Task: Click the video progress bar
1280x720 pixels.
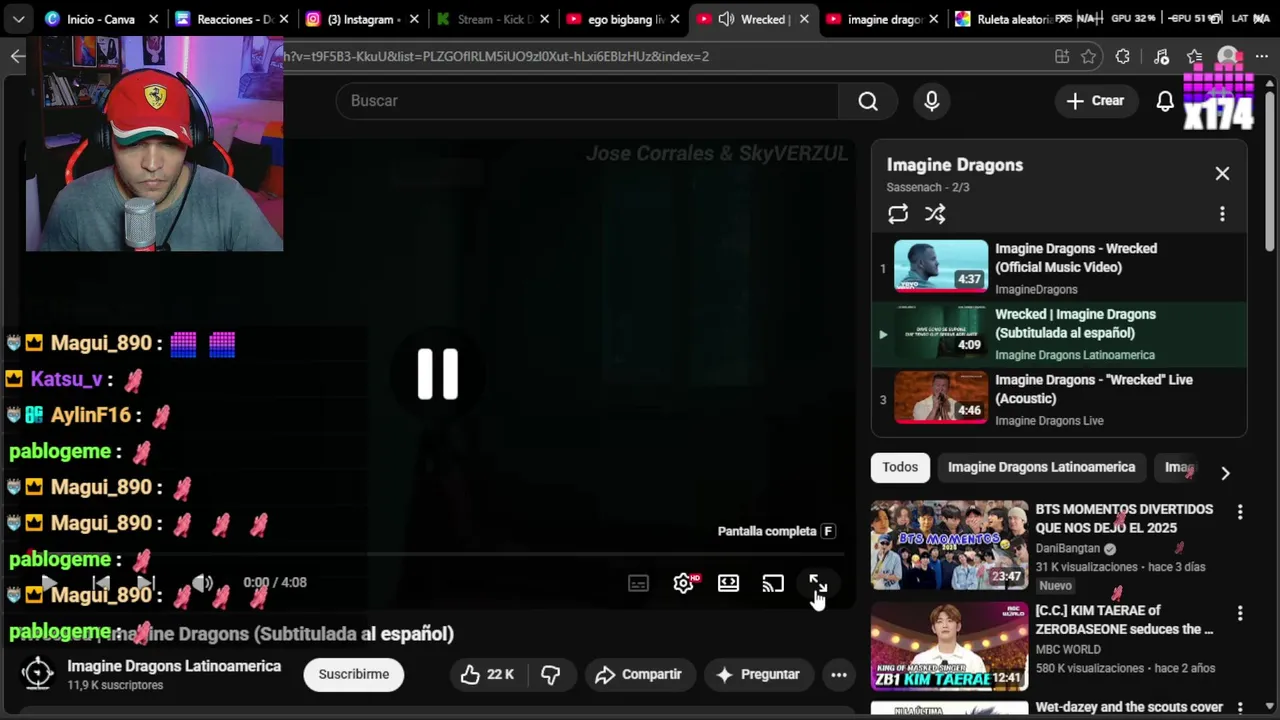Action: [437, 554]
